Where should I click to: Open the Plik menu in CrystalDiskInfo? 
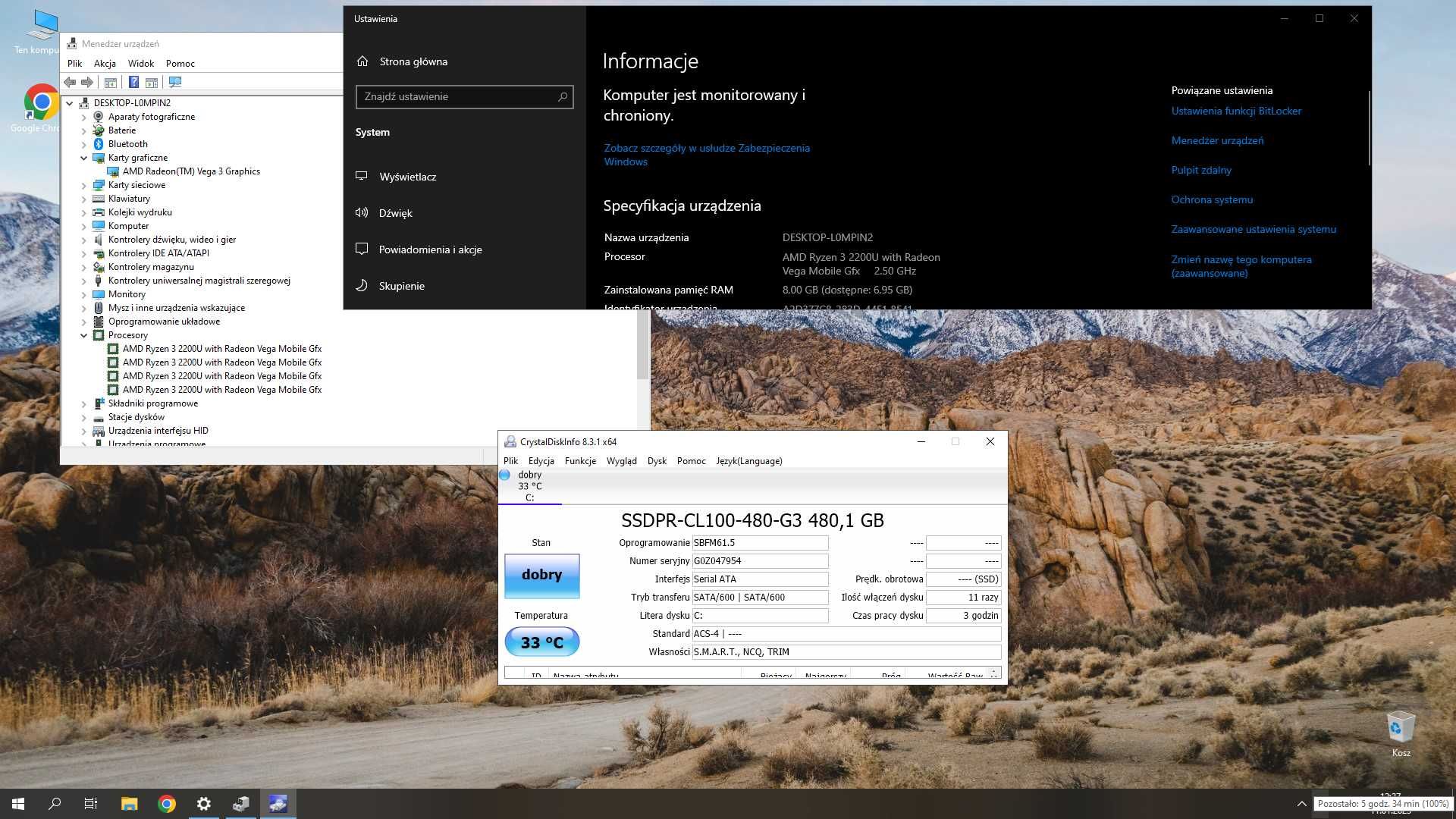coord(511,461)
